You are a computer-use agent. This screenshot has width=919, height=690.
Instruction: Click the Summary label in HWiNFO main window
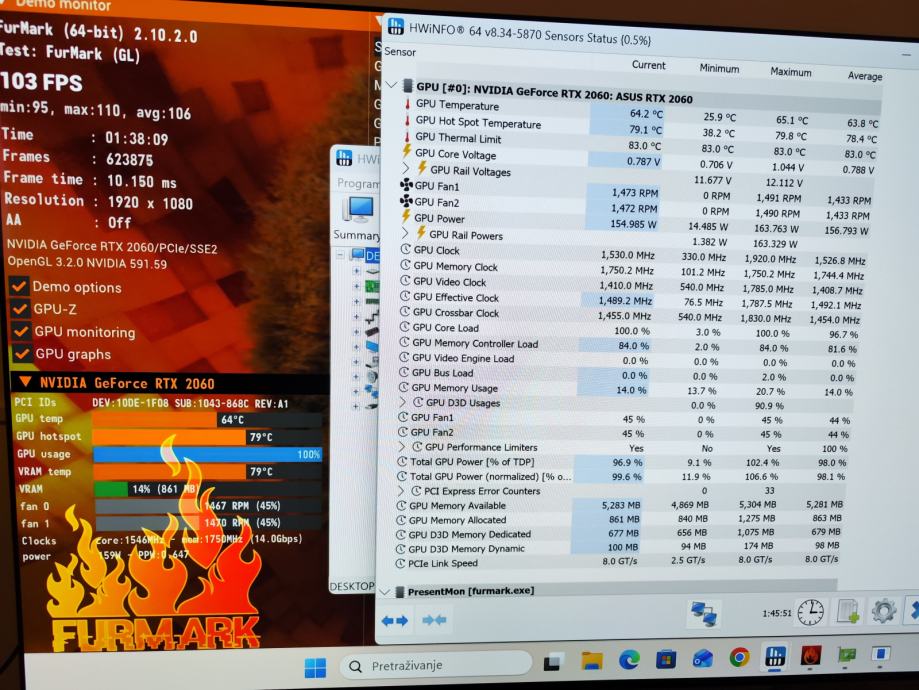(x=356, y=235)
